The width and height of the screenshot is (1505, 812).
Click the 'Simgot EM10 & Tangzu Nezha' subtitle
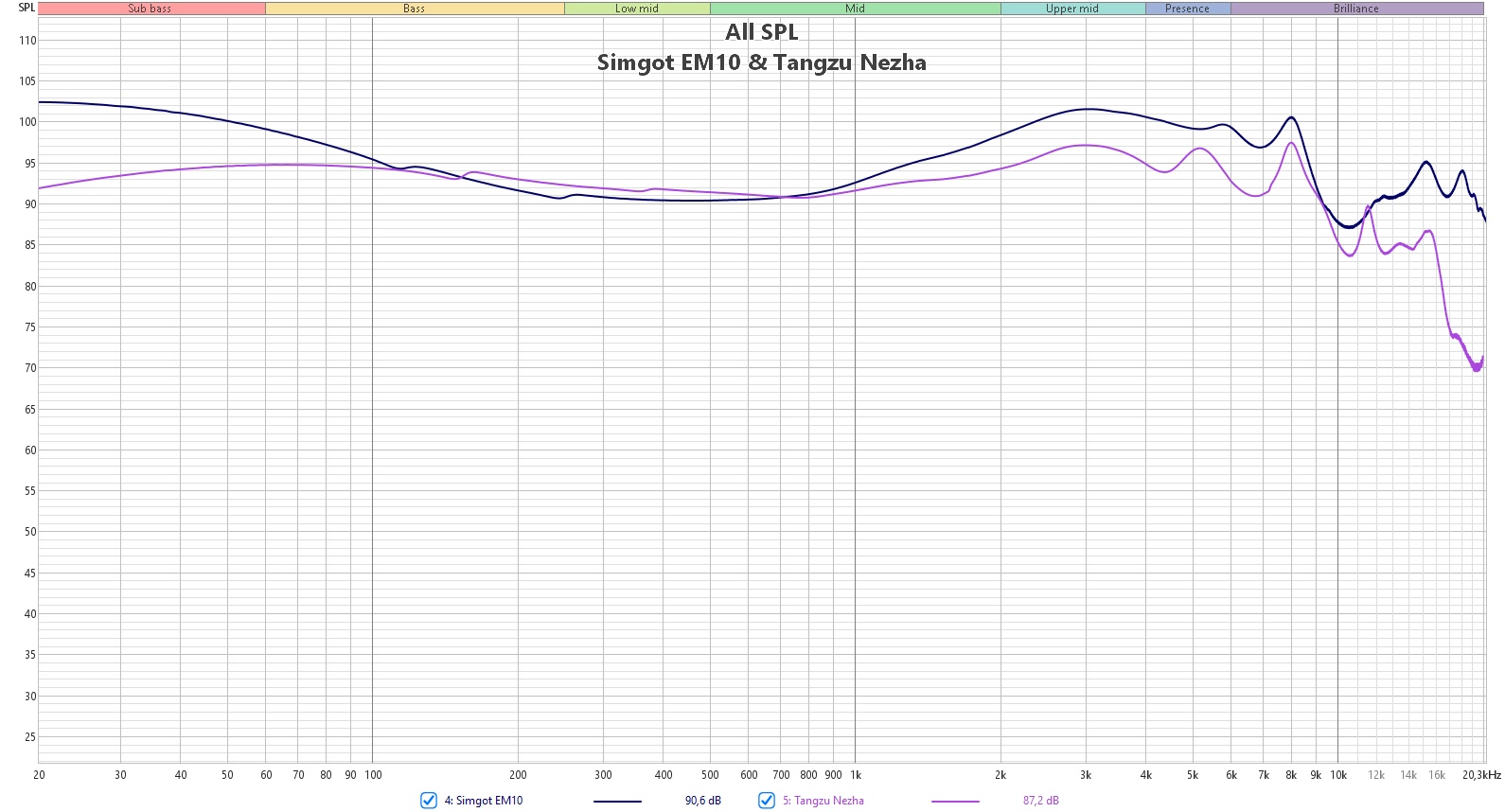[762, 62]
